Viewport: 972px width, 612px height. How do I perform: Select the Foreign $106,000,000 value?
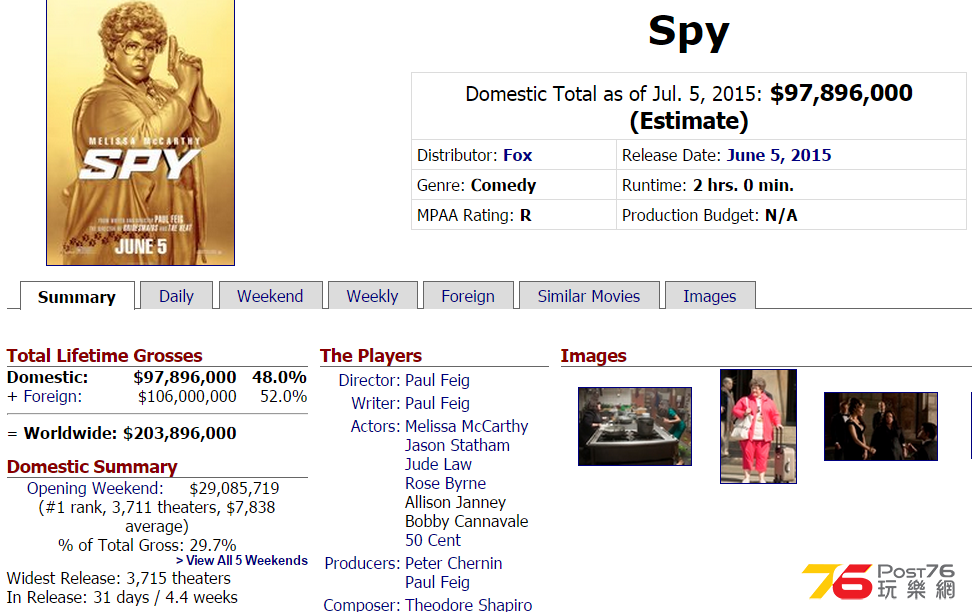(187, 396)
